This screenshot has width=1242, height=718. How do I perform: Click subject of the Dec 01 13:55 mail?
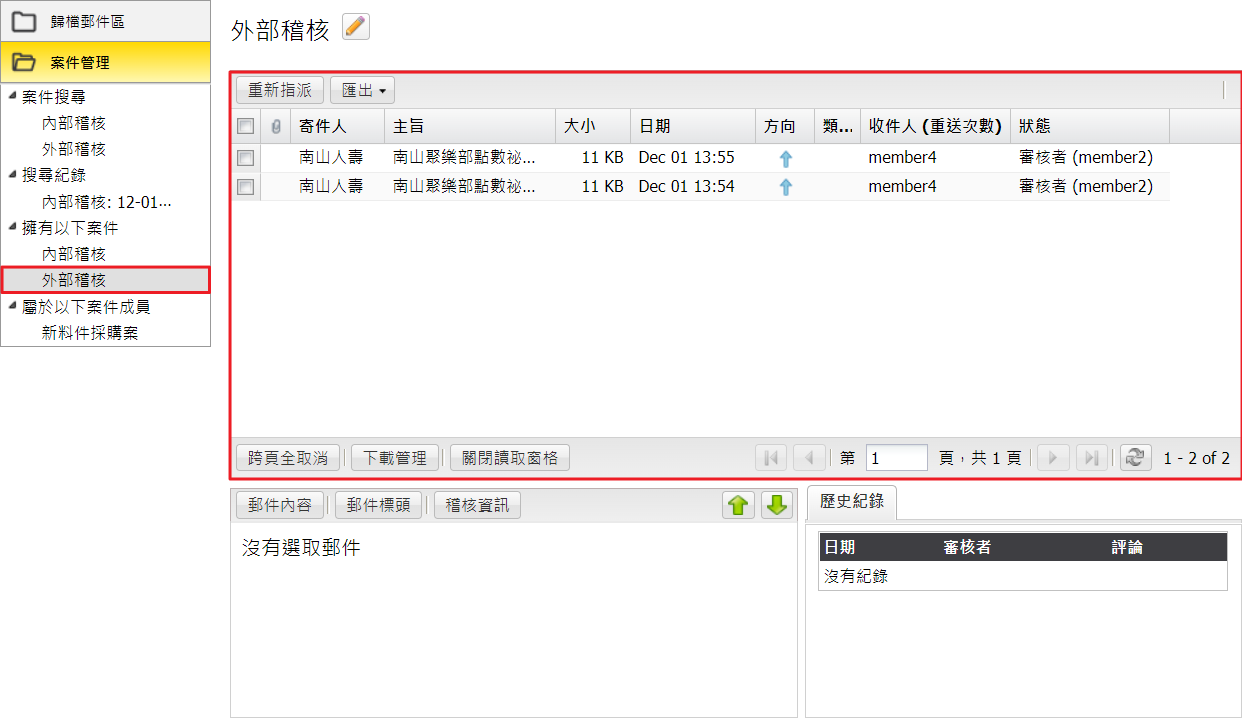[x=464, y=158]
